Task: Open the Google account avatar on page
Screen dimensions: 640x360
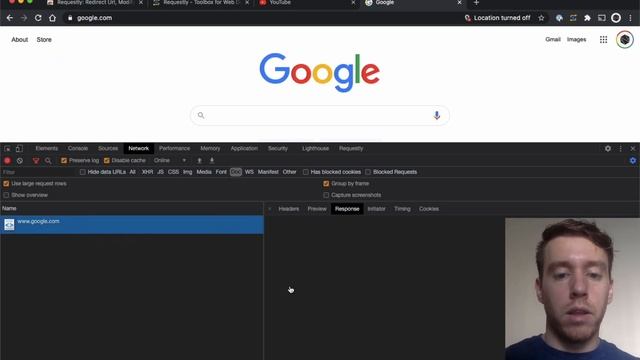Action: click(x=624, y=40)
